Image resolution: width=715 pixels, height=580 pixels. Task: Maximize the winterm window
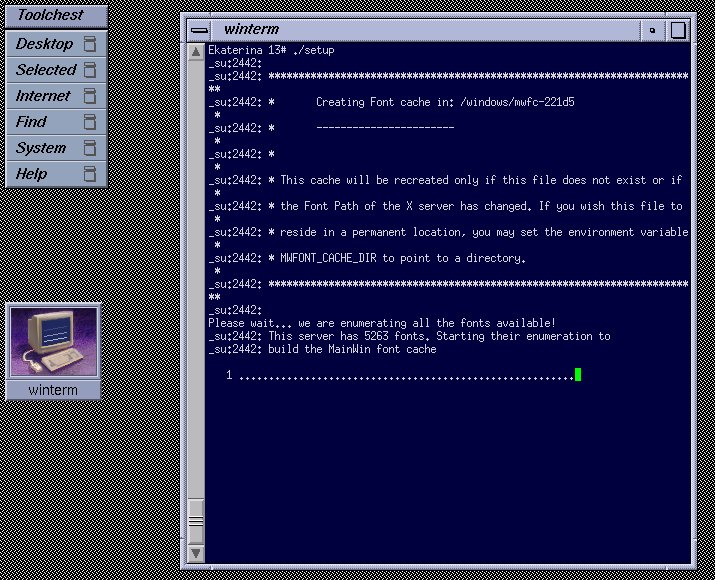(678, 30)
